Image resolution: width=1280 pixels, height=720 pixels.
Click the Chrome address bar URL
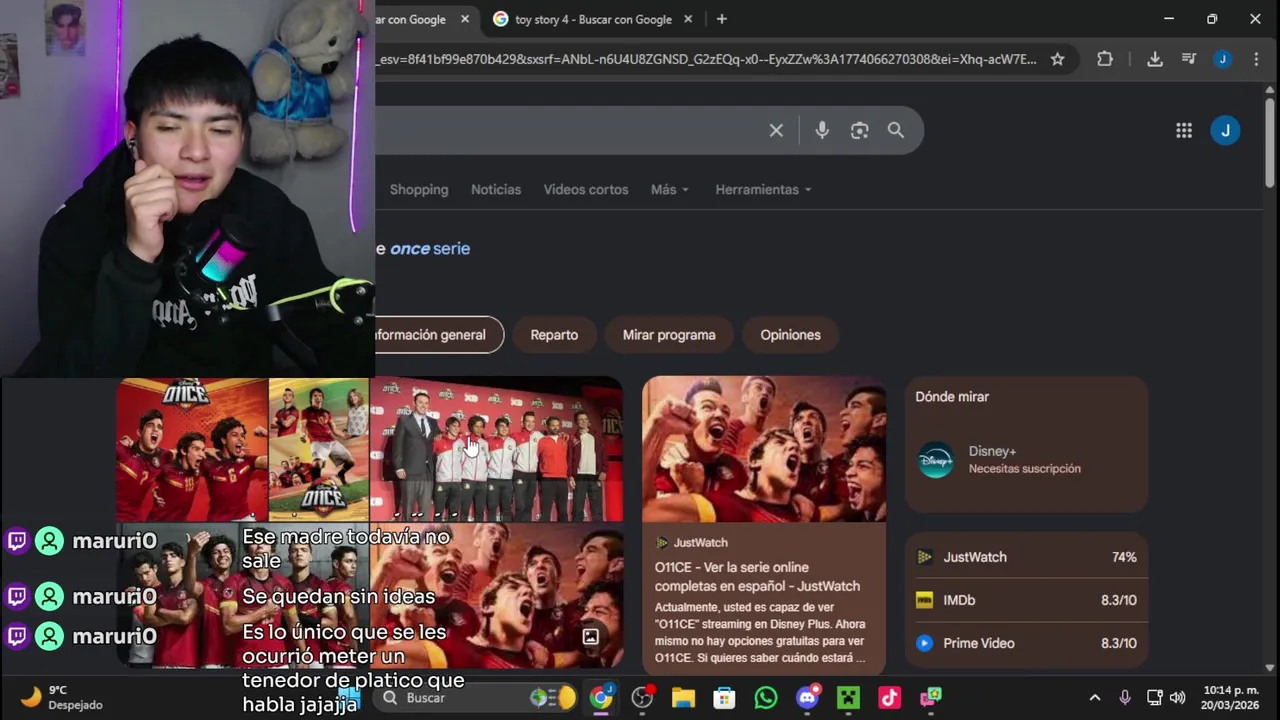pyautogui.click(x=706, y=59)
